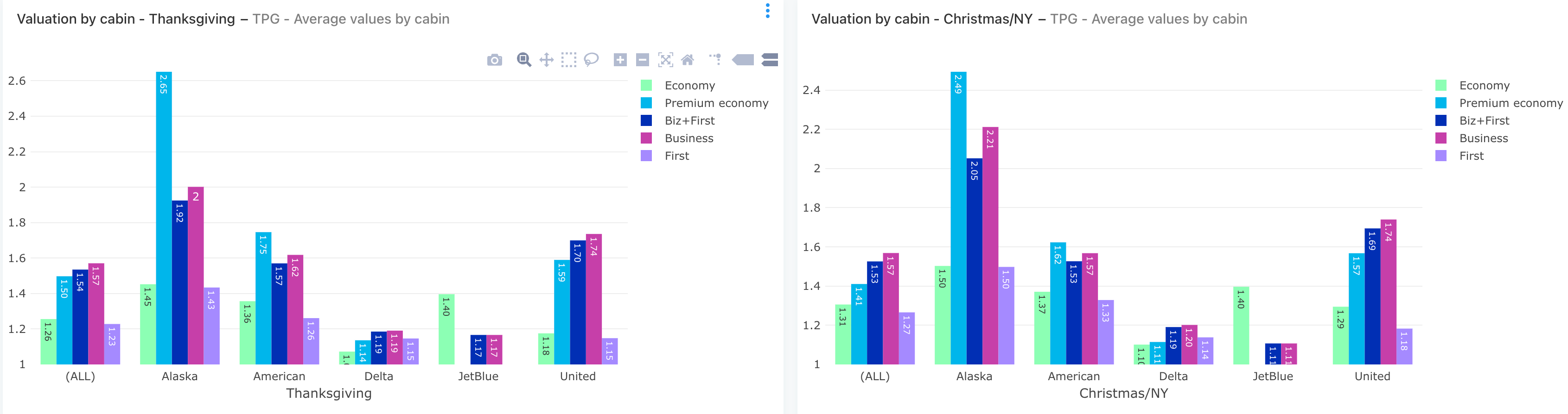The height and width of the screenshot is (414, 1568).
Task: Download the Thanksgiving plot as PNG
Action: (494, 60)
